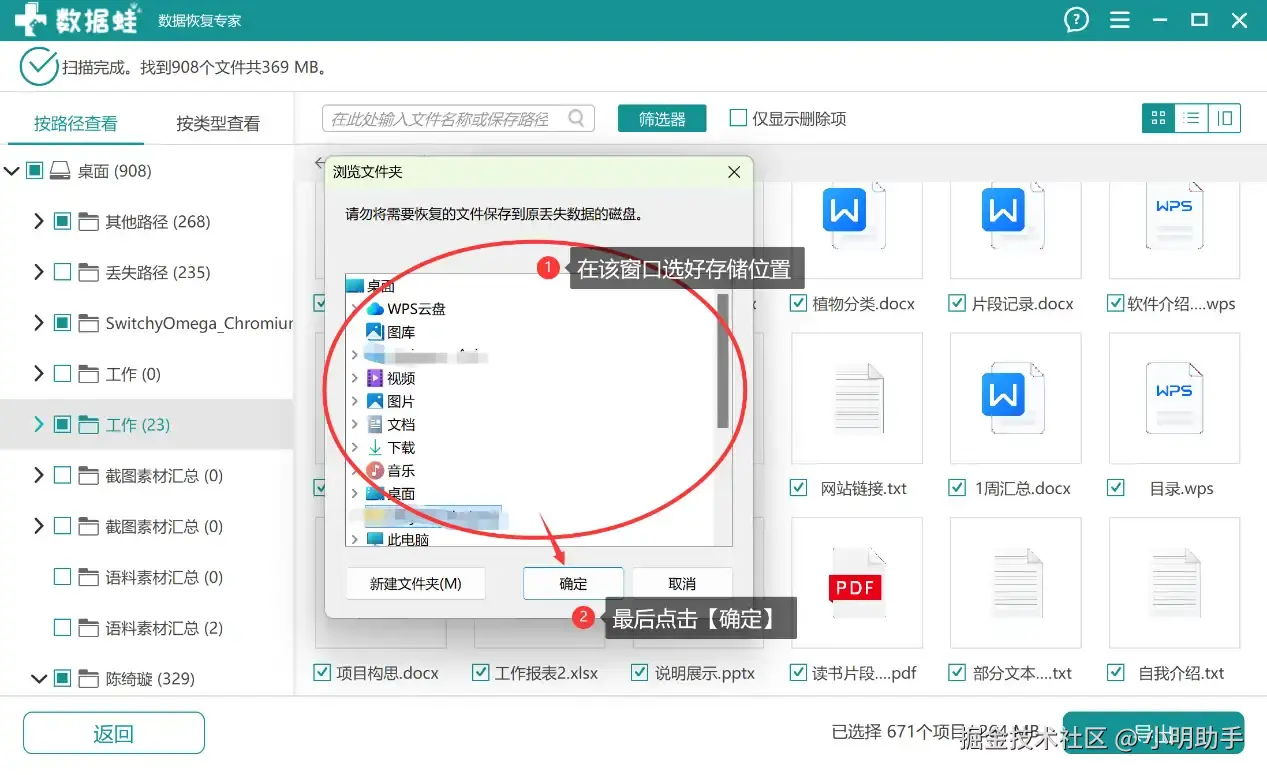Uncheck the 读书片段 pdf file checkbox
The image size is (1267, 775).
798,673
